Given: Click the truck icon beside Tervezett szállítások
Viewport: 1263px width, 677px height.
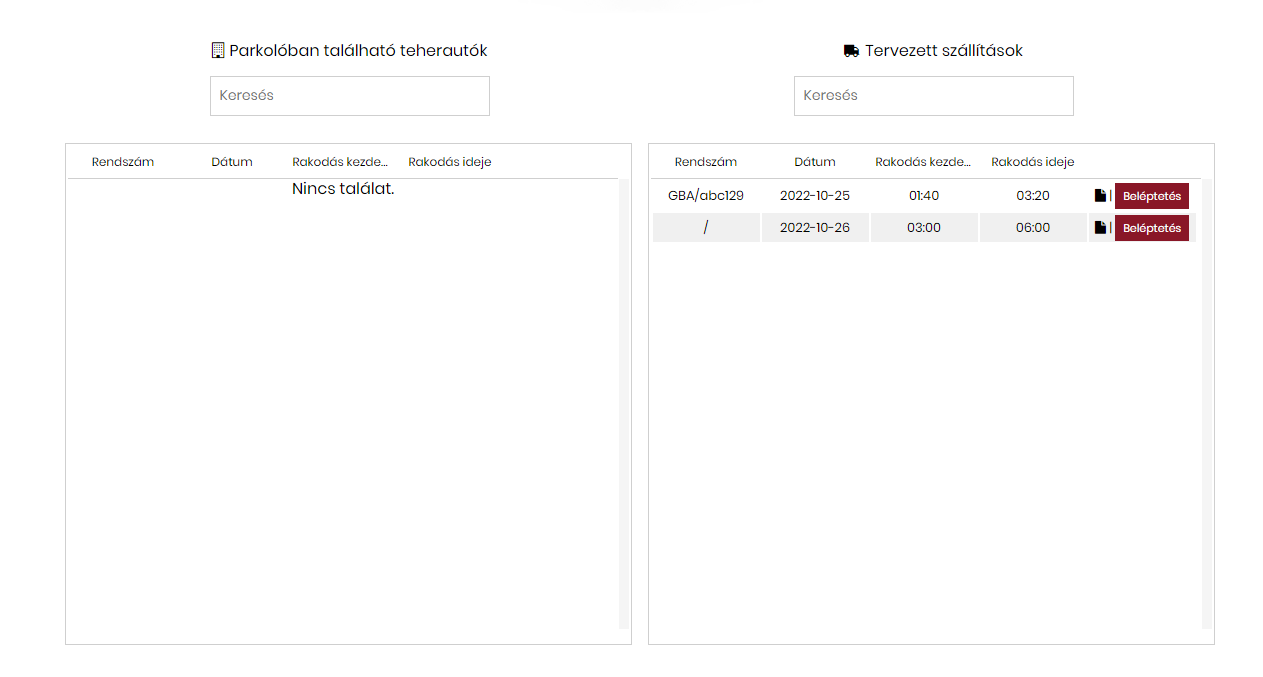Looking at the screenshot, I should [x=850, y=49].
